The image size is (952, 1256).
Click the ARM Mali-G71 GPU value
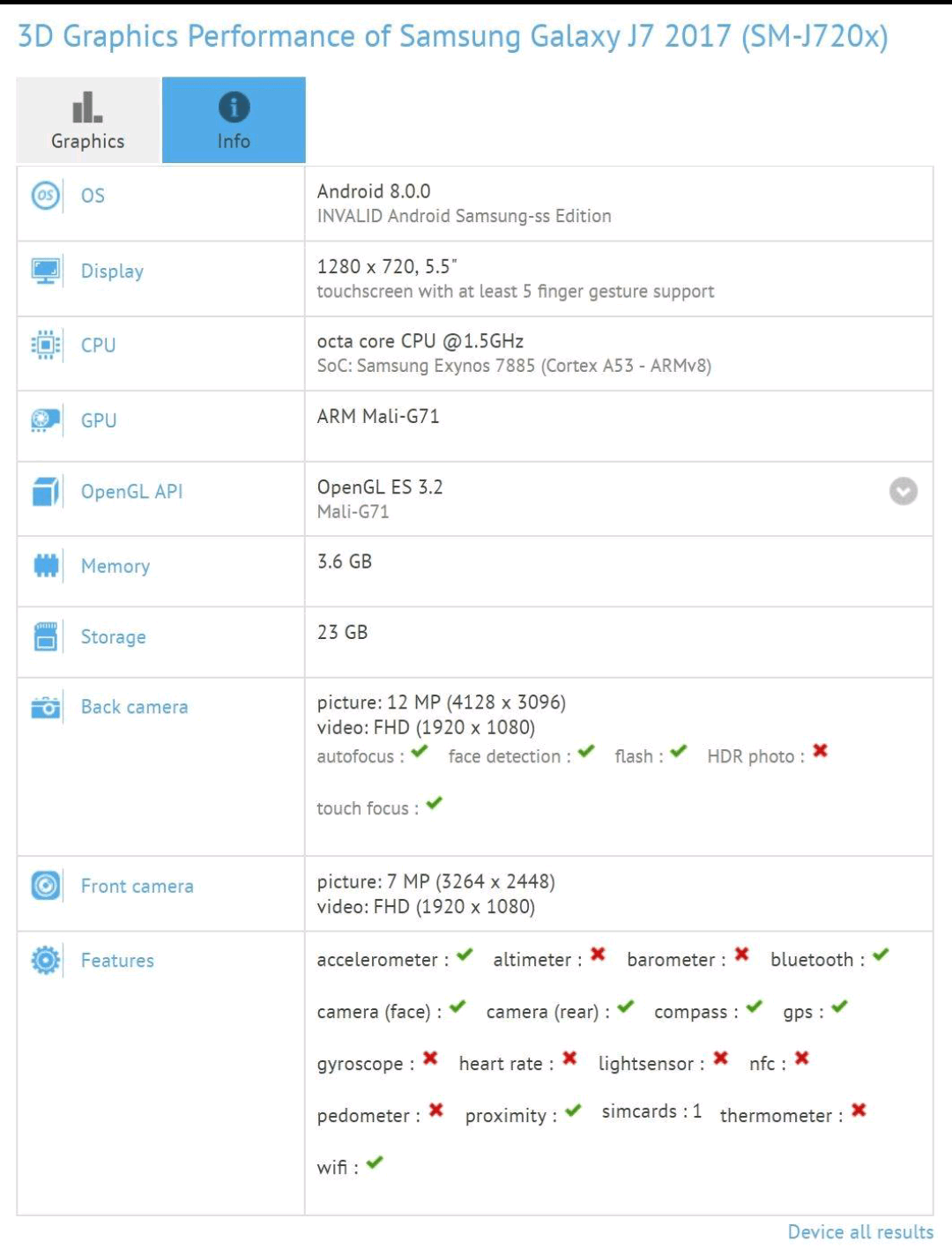click(x=378, y=416)
